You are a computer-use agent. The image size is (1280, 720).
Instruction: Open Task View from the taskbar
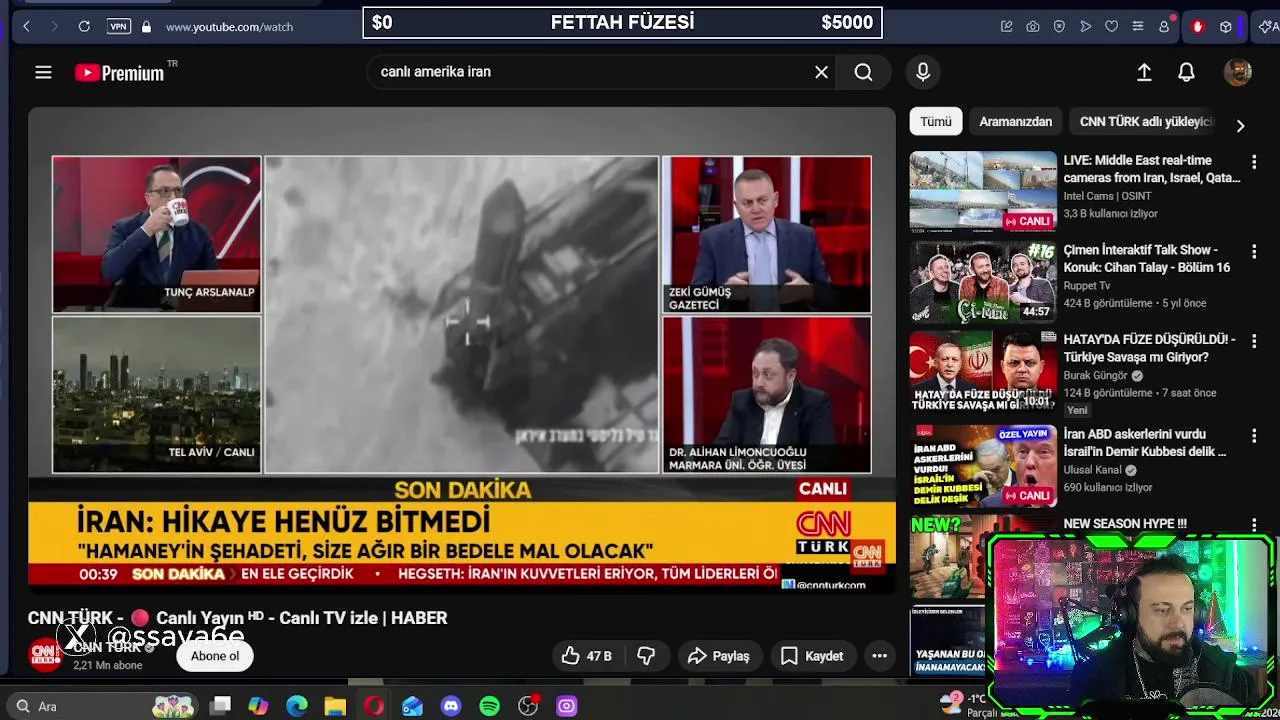click(x=221, y=706)
